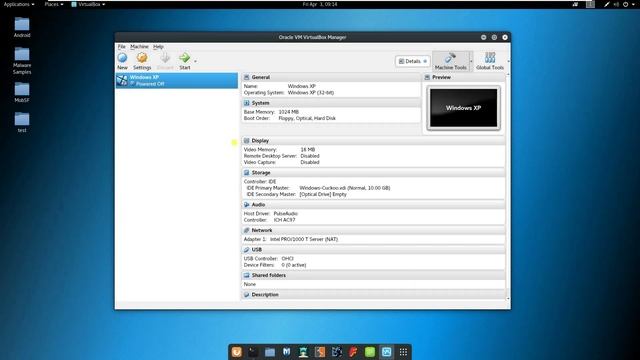Open the Applications menu in top bar
The width and height of the screenshot is (640, 360).
tap(19, 4)
